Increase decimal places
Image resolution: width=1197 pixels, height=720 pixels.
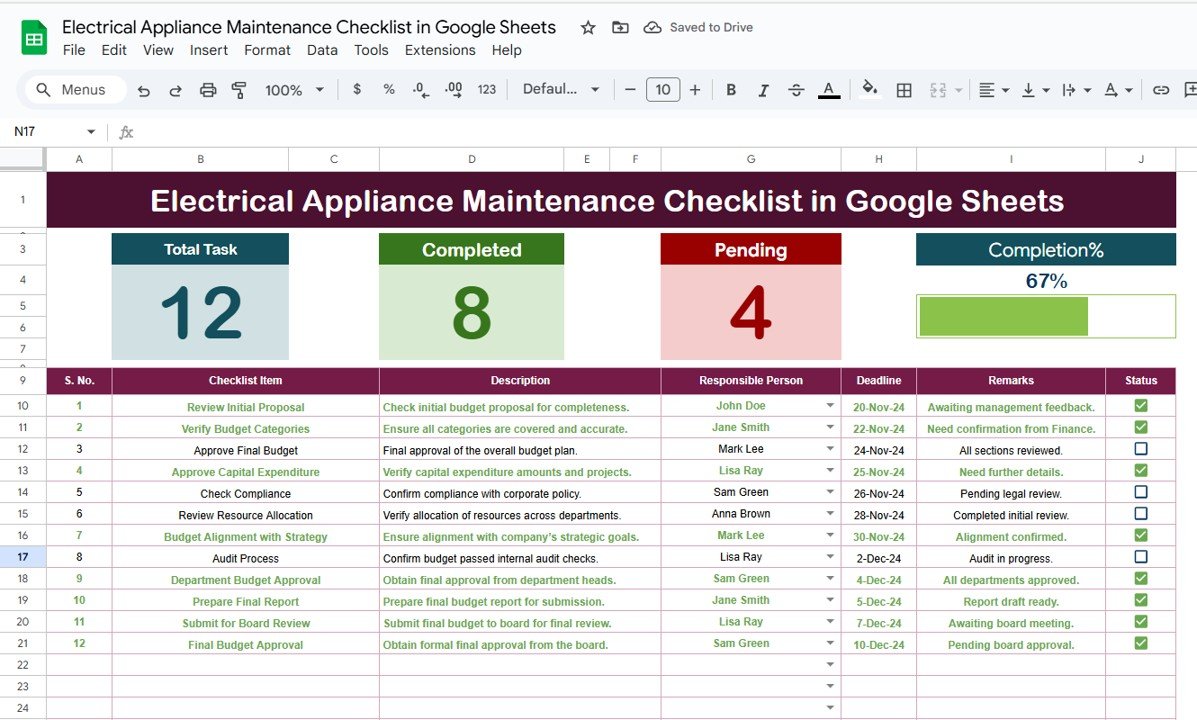[453, 89]
